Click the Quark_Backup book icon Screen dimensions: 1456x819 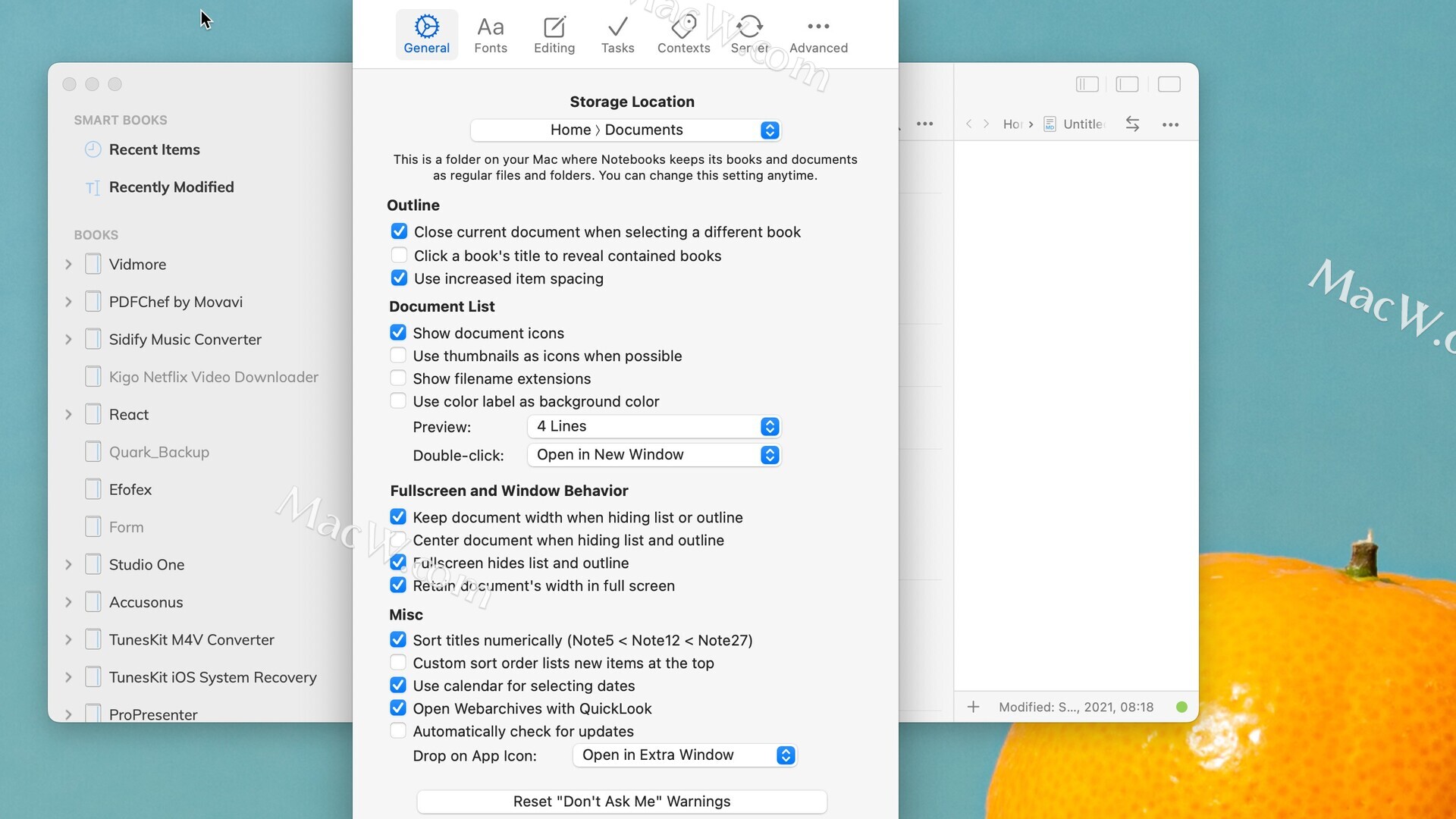click(x=93, y=451)
